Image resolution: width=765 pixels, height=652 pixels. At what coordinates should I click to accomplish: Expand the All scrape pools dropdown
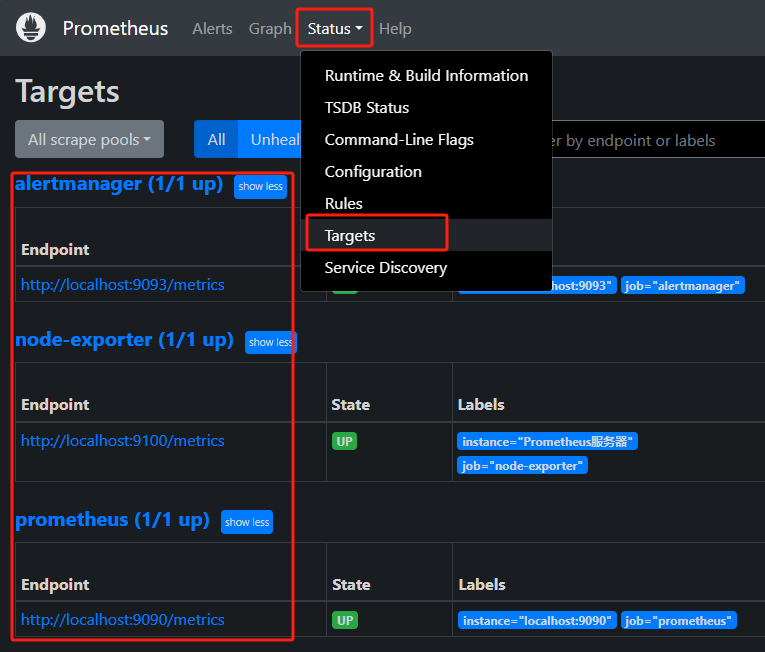click(x=89, y=139)
